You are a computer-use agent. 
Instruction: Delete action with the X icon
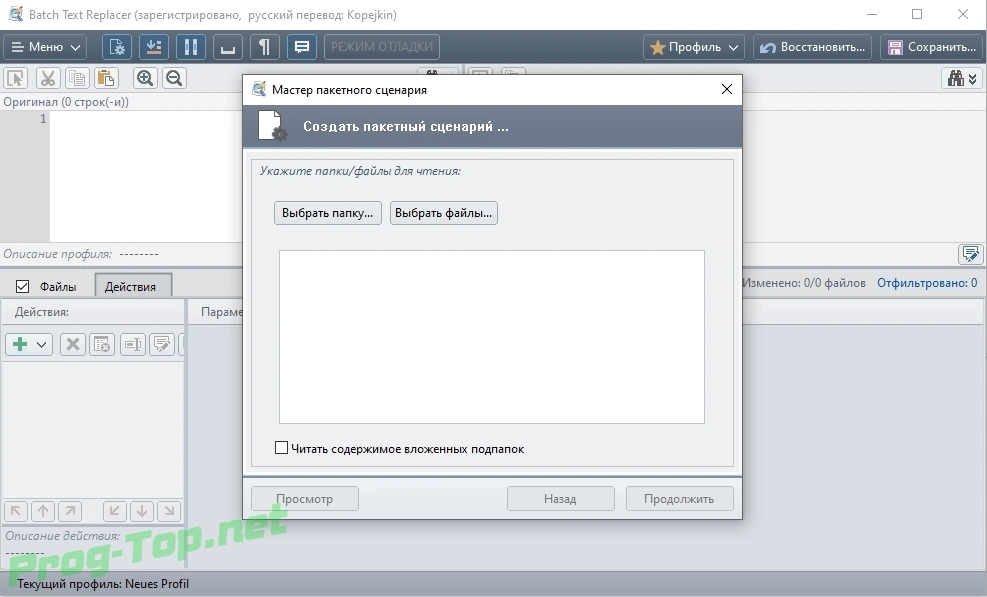(x=73, y=344)
